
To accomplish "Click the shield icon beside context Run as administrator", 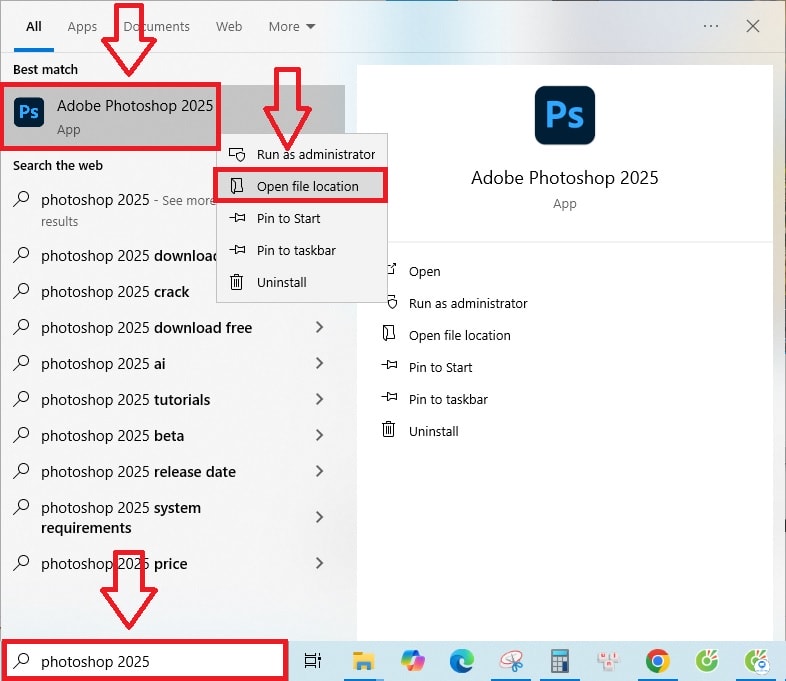I will [x=237, y=154].
